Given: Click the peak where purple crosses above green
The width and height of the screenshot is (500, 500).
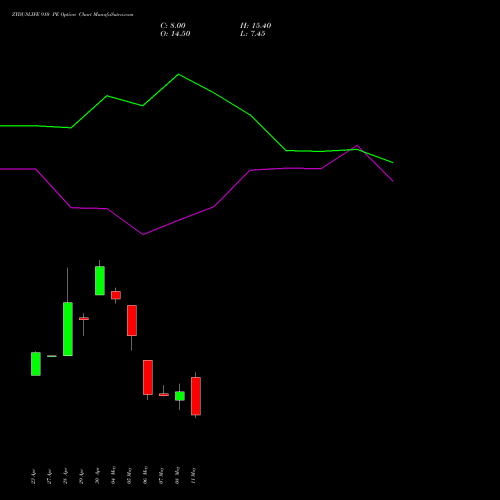Looking at the screenshot, I should 357,146.
